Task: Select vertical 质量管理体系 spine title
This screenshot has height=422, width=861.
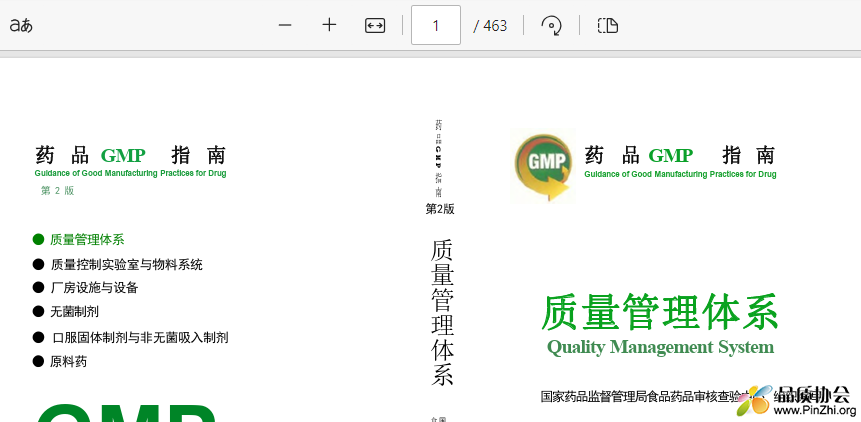Action: coord(442,313)
